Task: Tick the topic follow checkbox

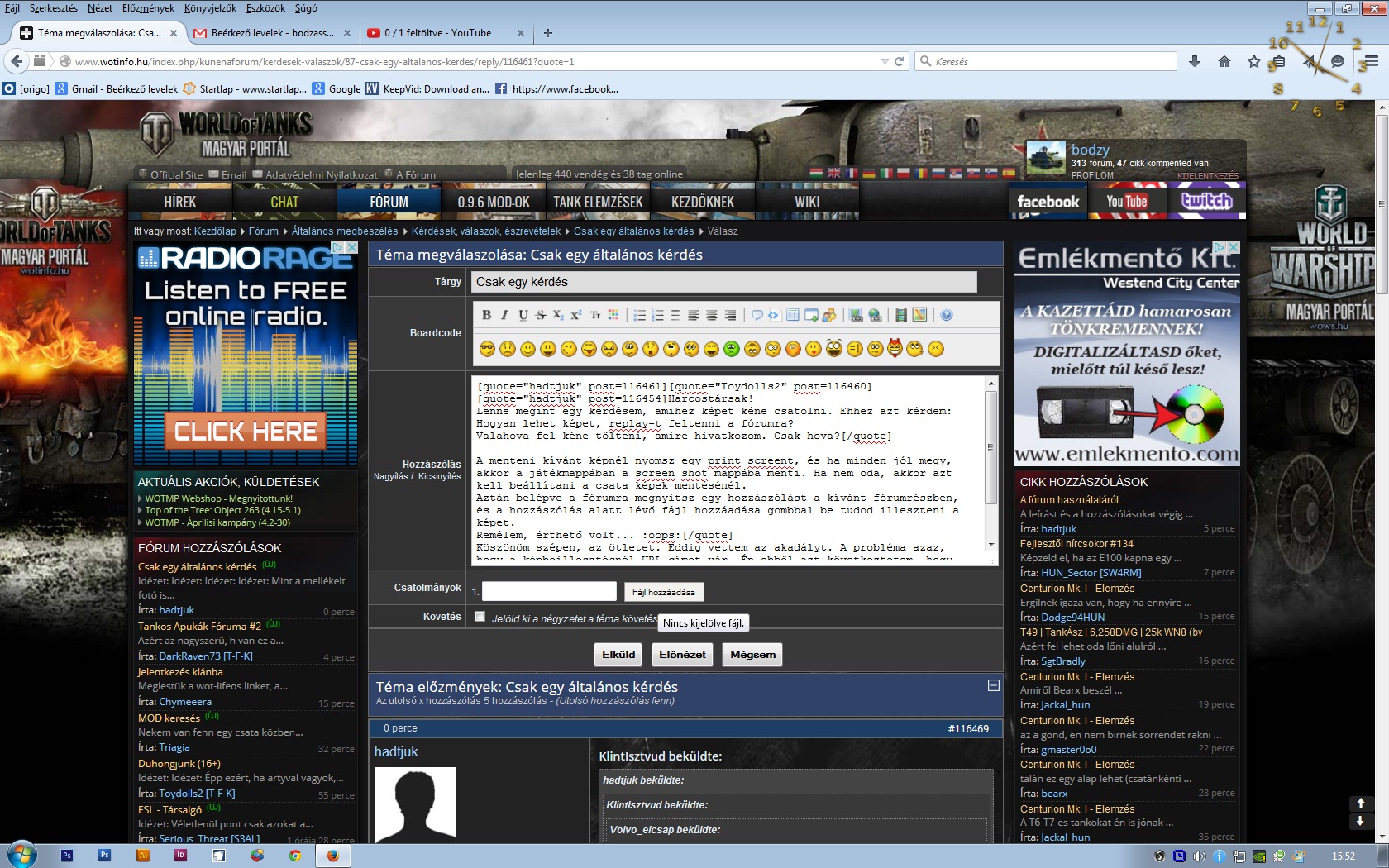Action: (480, 617)
